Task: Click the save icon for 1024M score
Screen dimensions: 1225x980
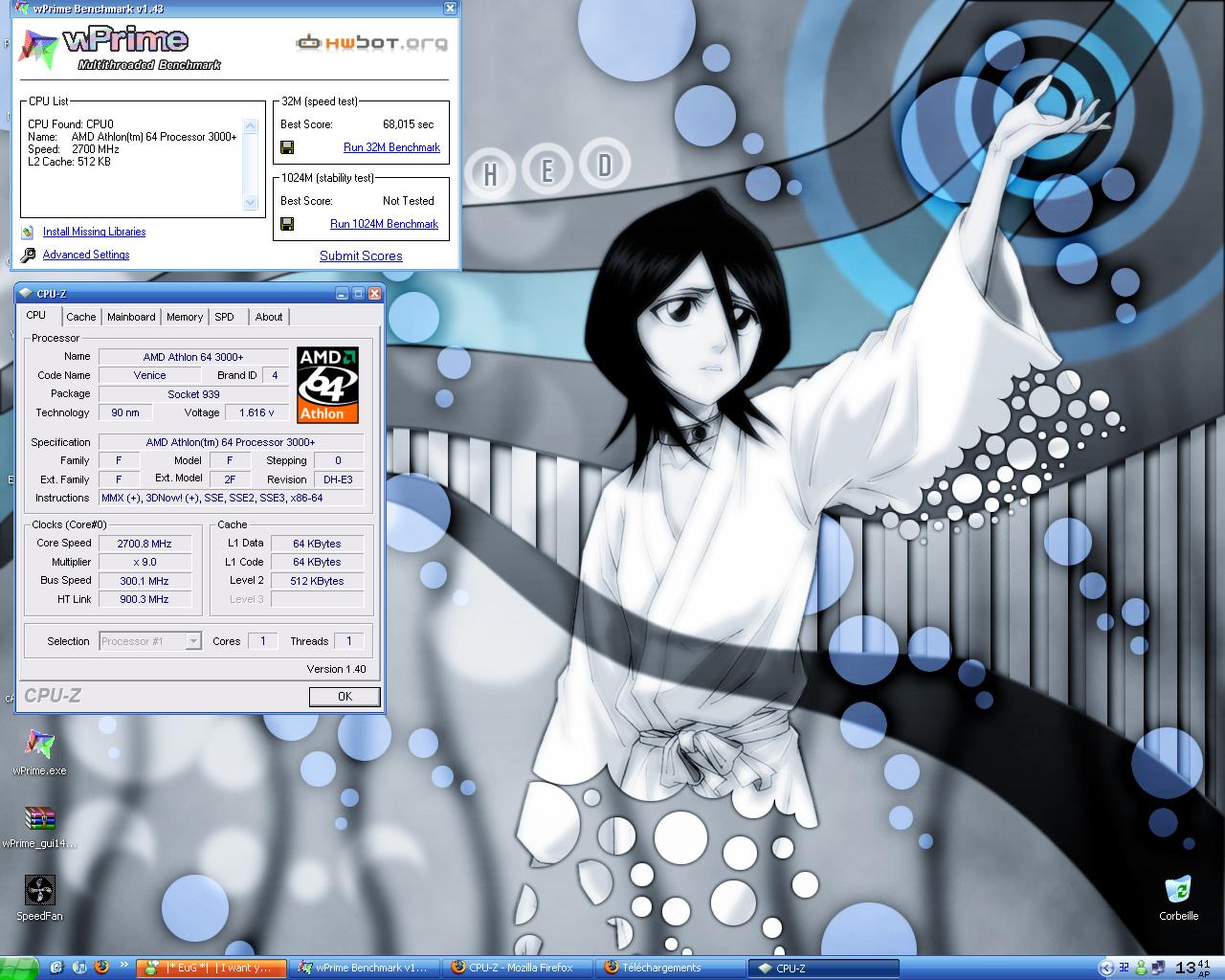Action: [x=287, y=224]
